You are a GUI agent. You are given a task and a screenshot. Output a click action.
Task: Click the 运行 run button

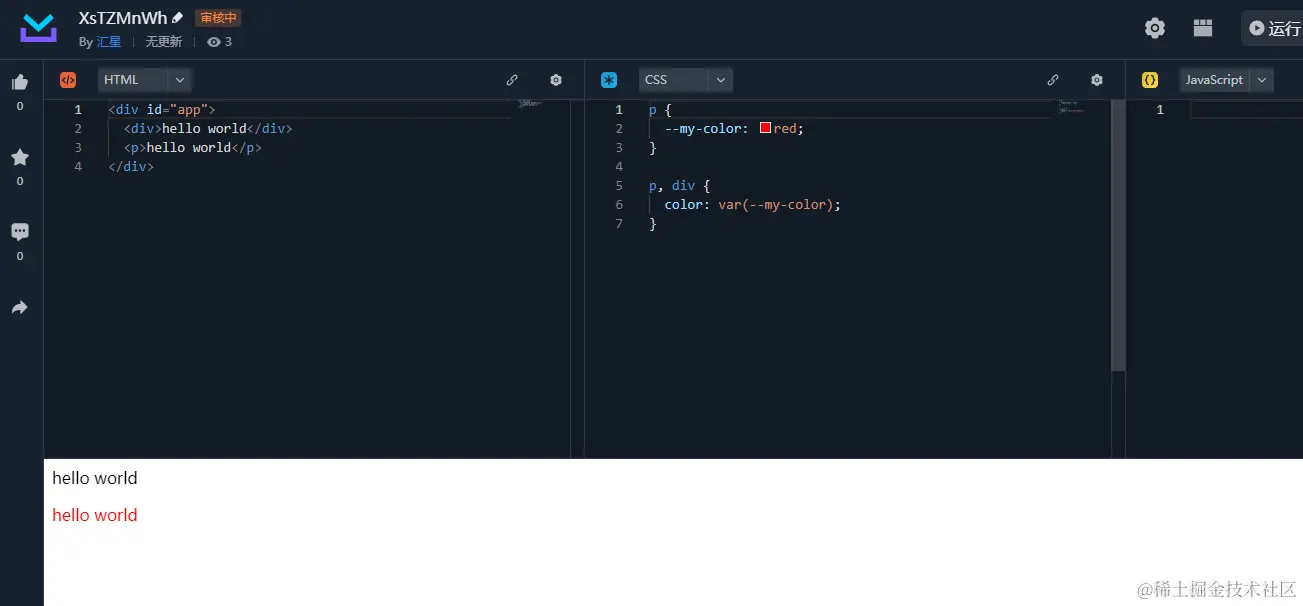[1273, 28]
